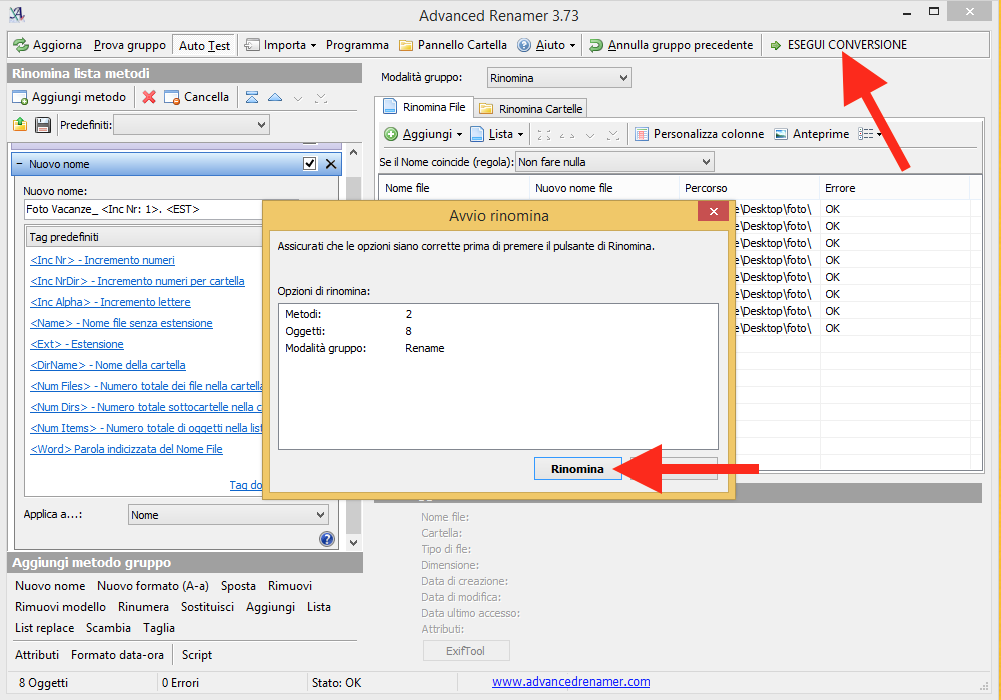Open the Programma toolbar item
Image resolution: width=1001 pixels, height=700 pixels.
point(357,45)
